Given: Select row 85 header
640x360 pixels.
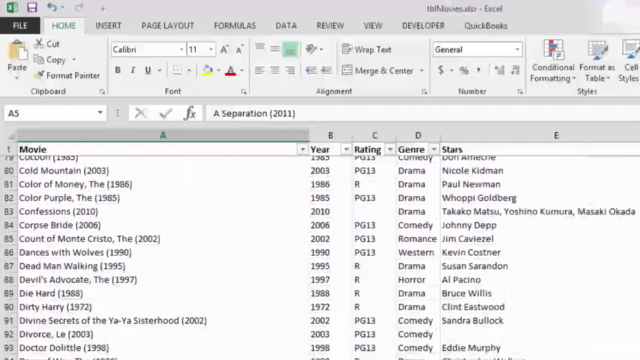Looking at the screenshot, I should (x=9, y=239).
